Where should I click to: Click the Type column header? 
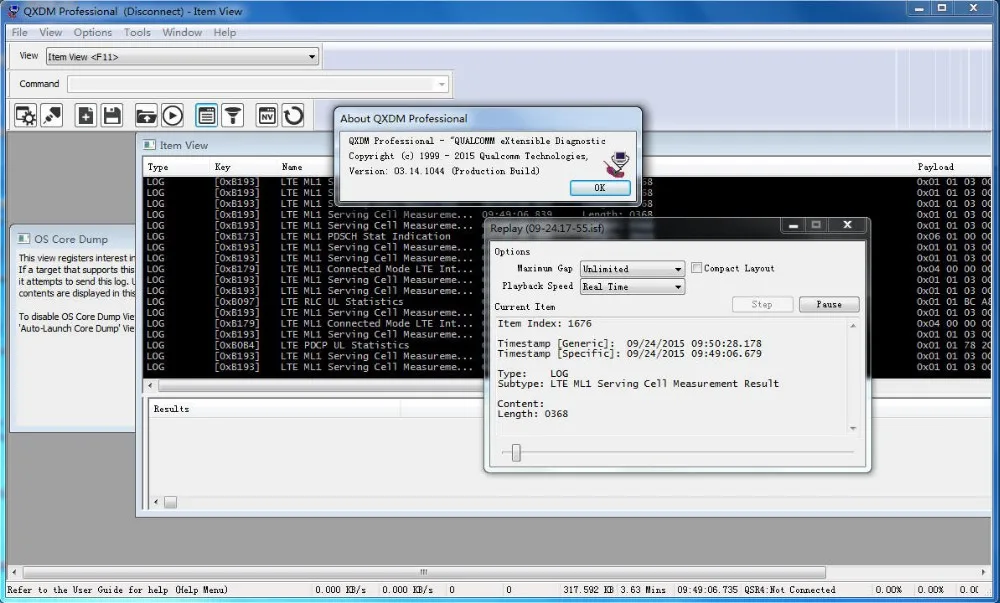point(158,167)
